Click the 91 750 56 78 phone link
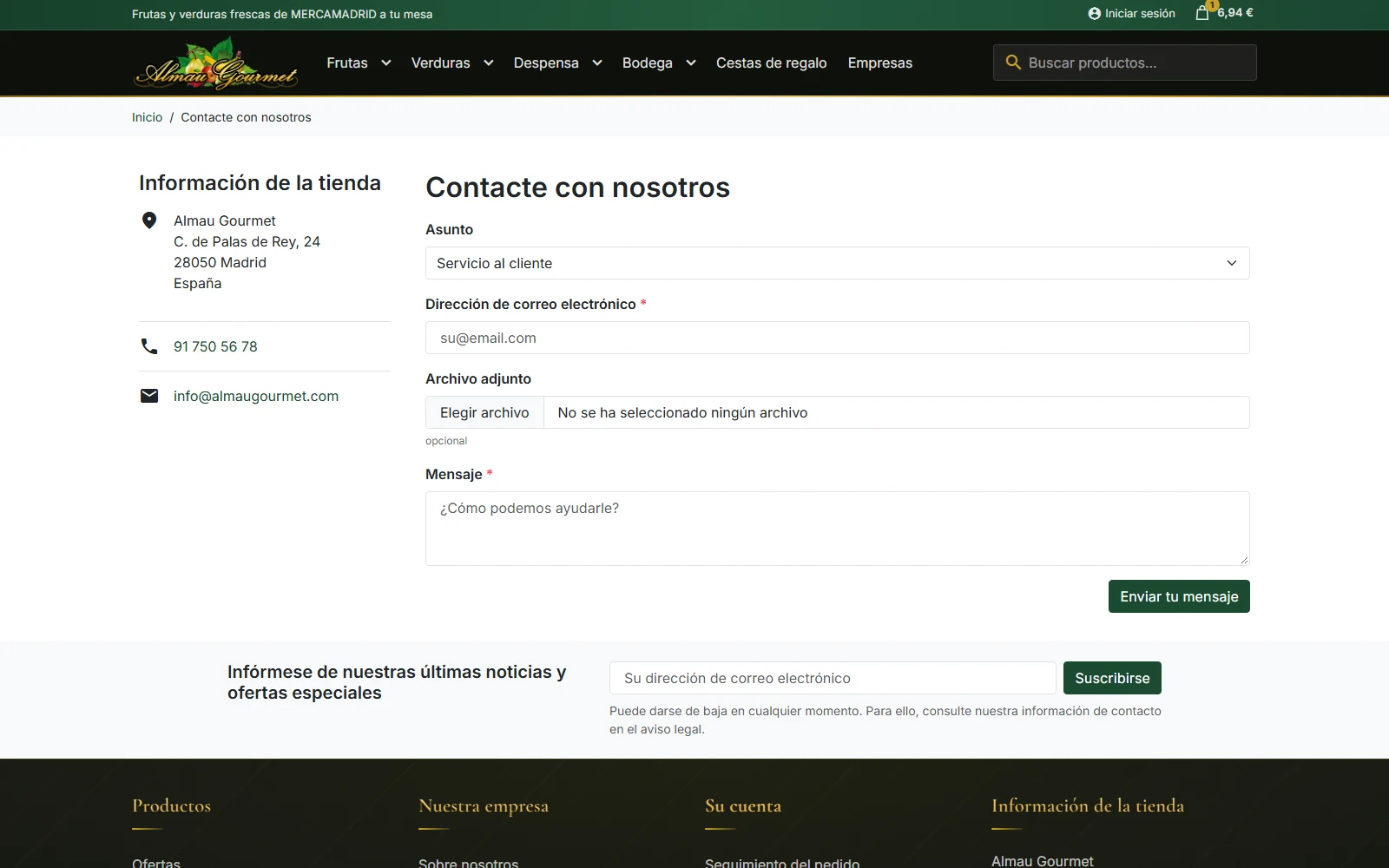 pyautogui.click(x=215, y=346)
